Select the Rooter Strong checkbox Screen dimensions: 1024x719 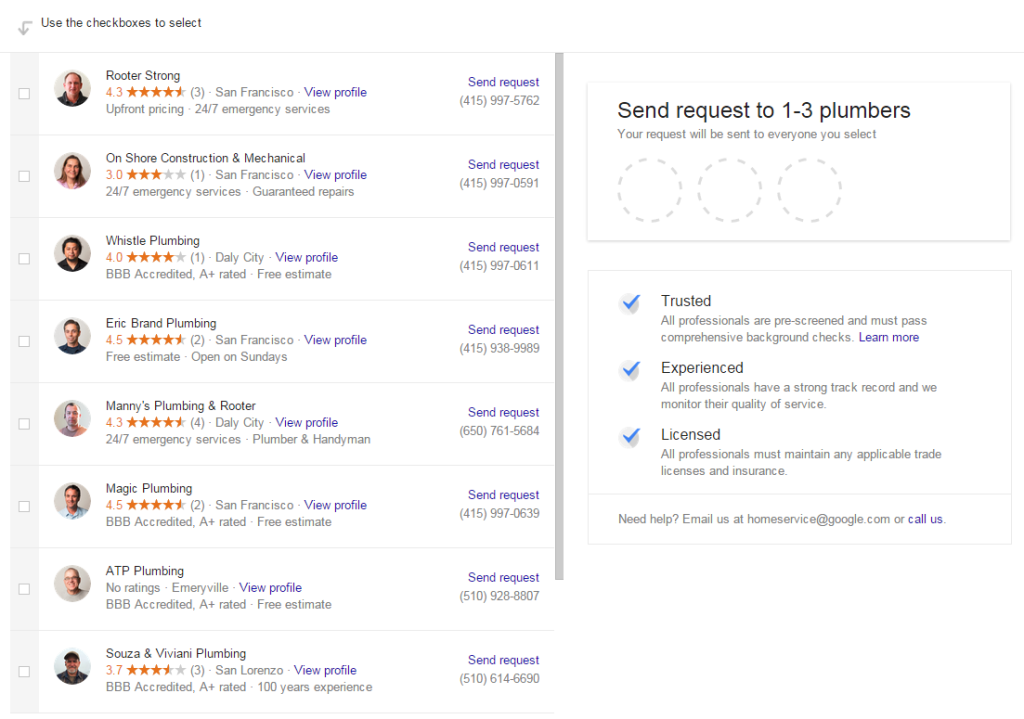point(23,92)
